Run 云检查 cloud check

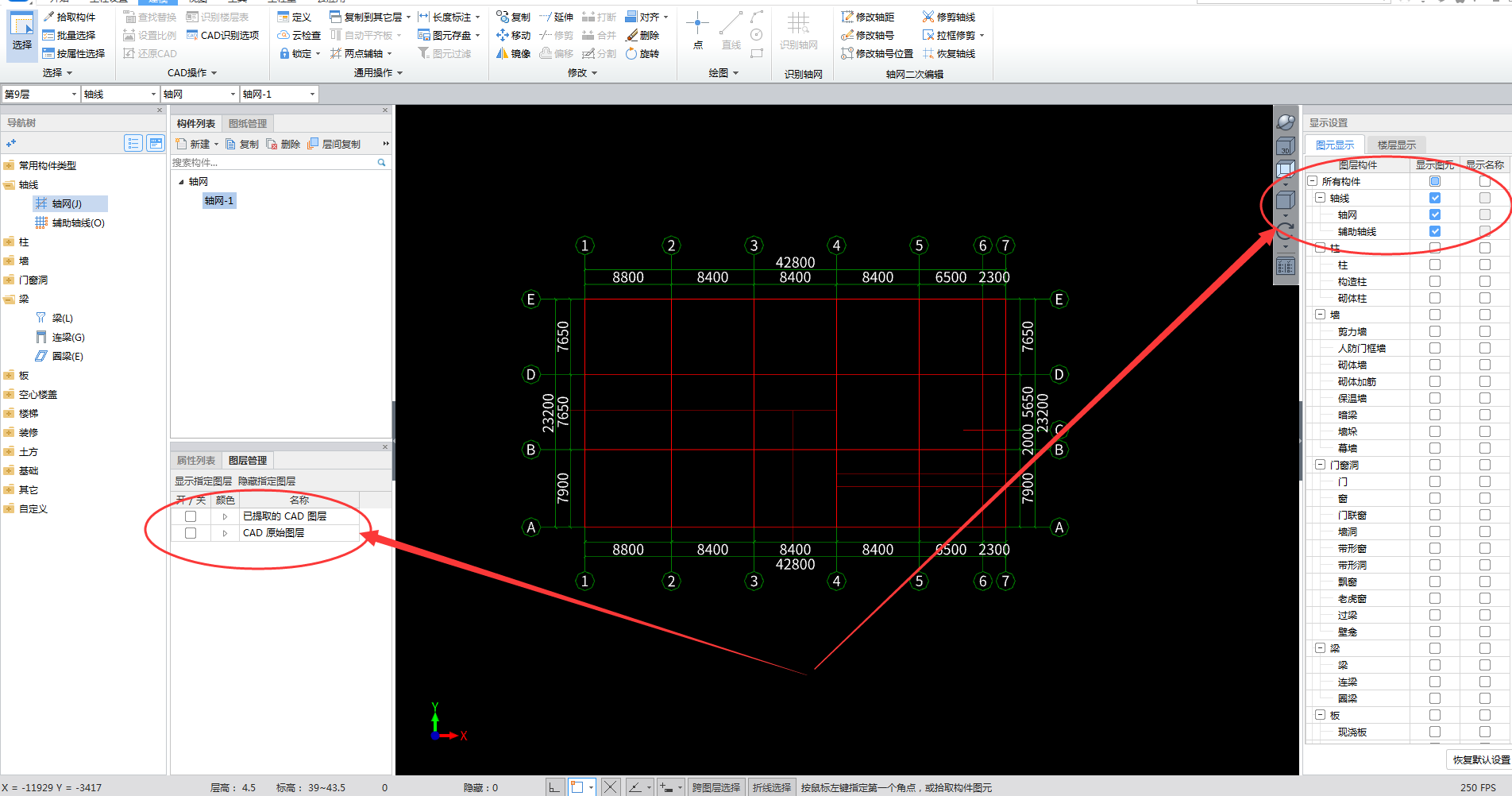[x=299, y=35]
